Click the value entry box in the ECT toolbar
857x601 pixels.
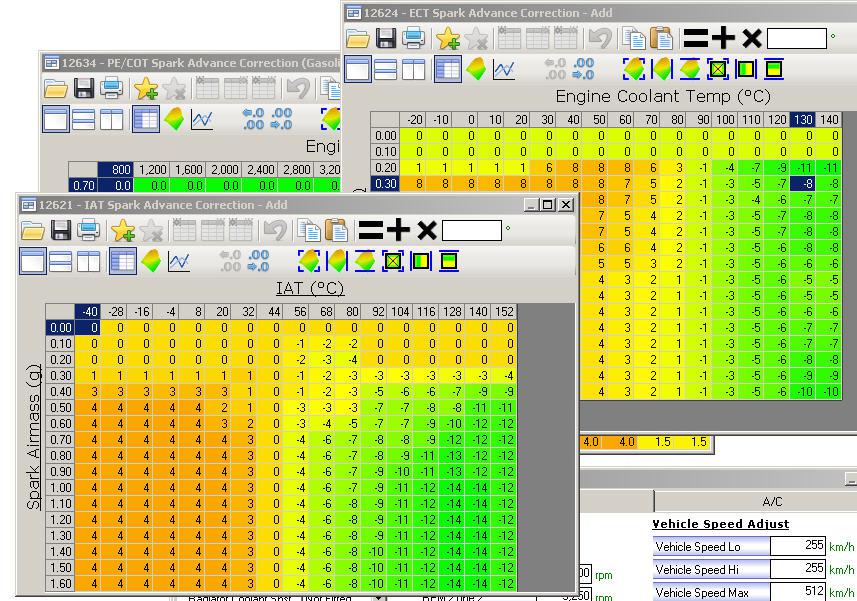pos(796,39)
